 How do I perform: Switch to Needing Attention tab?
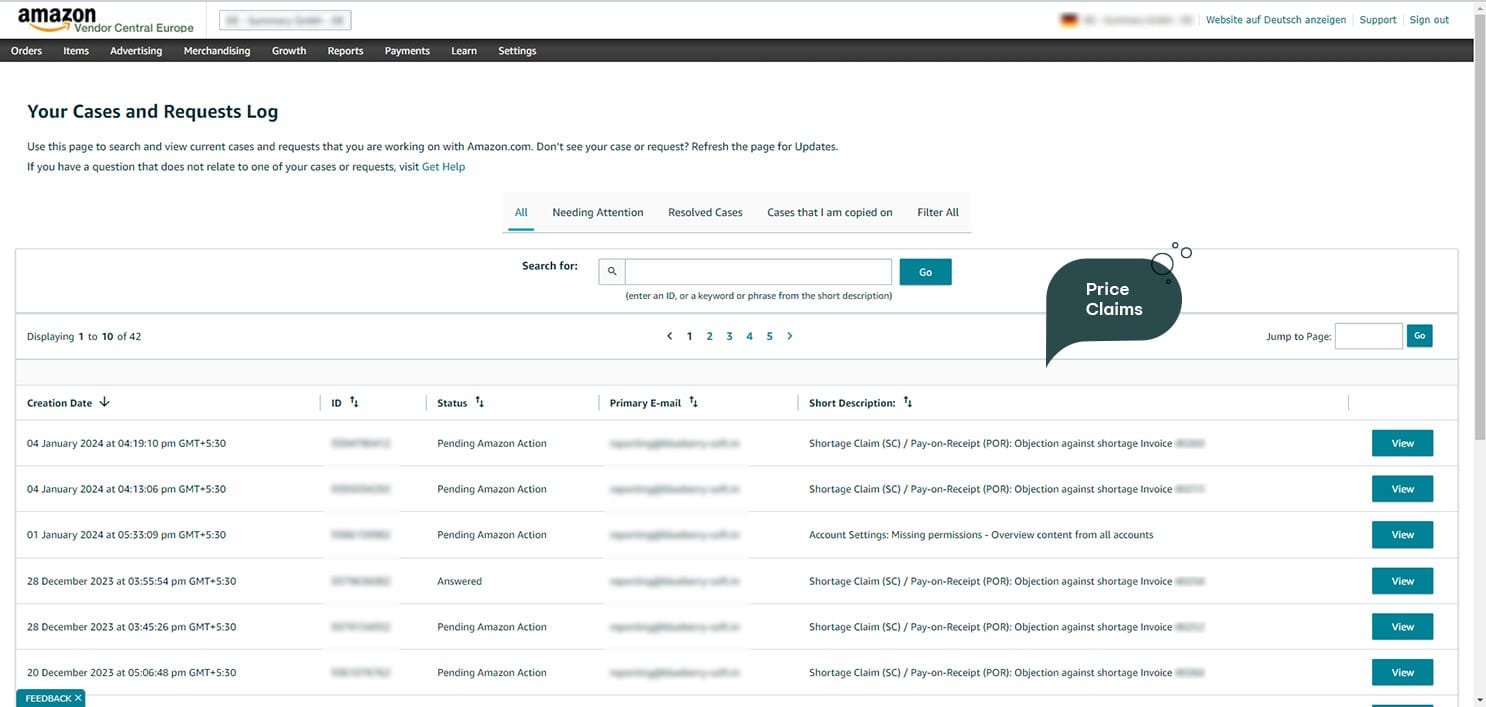click(x=597, y=213)
